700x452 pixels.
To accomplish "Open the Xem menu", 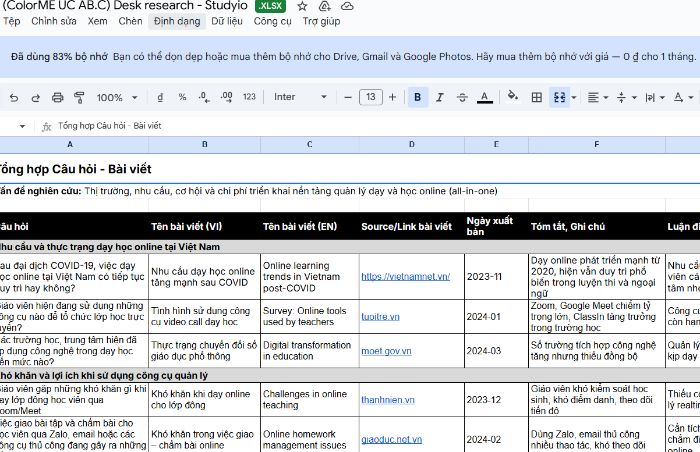I will tap(97, 21).
